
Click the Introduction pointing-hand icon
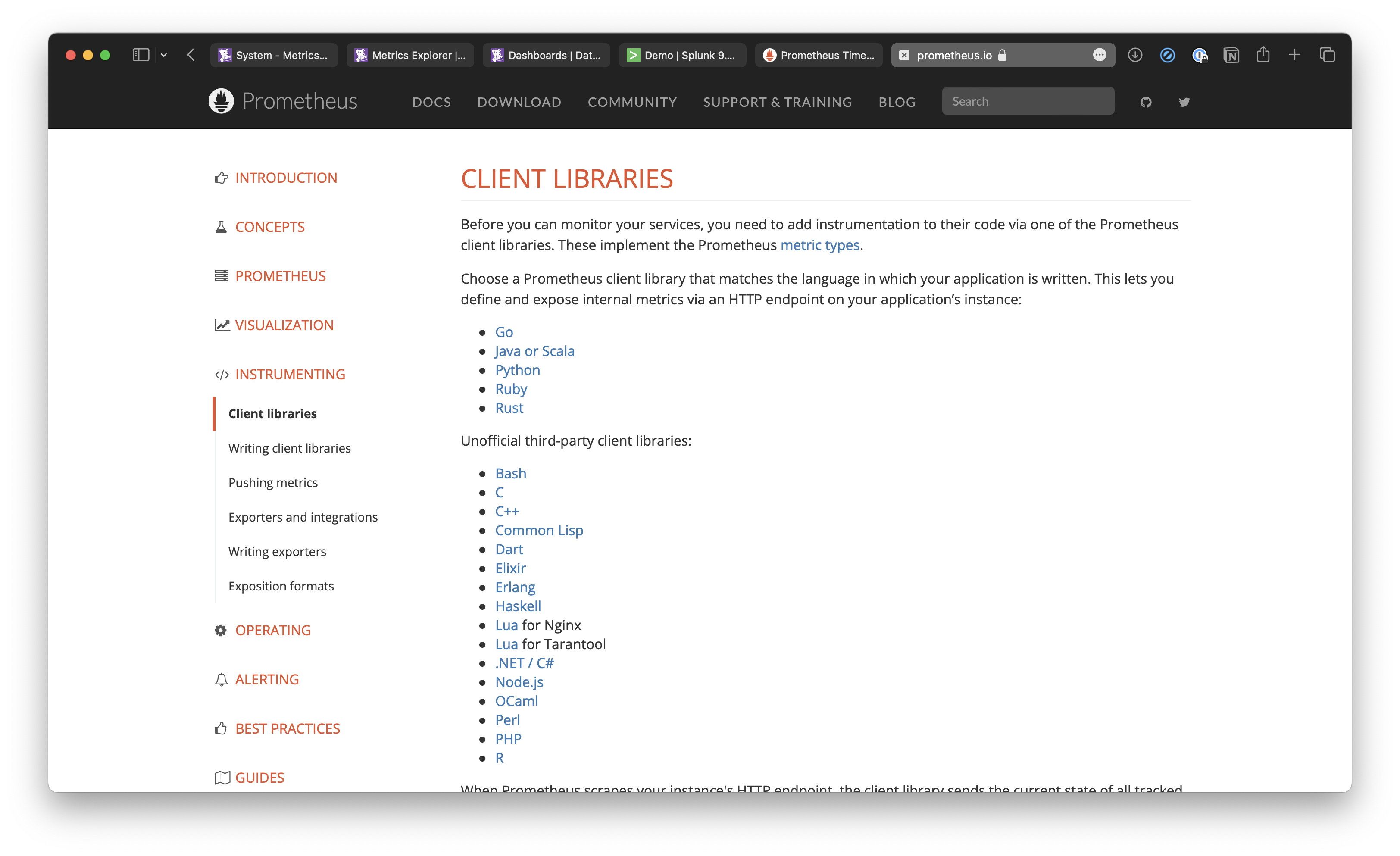click(221, 178)
